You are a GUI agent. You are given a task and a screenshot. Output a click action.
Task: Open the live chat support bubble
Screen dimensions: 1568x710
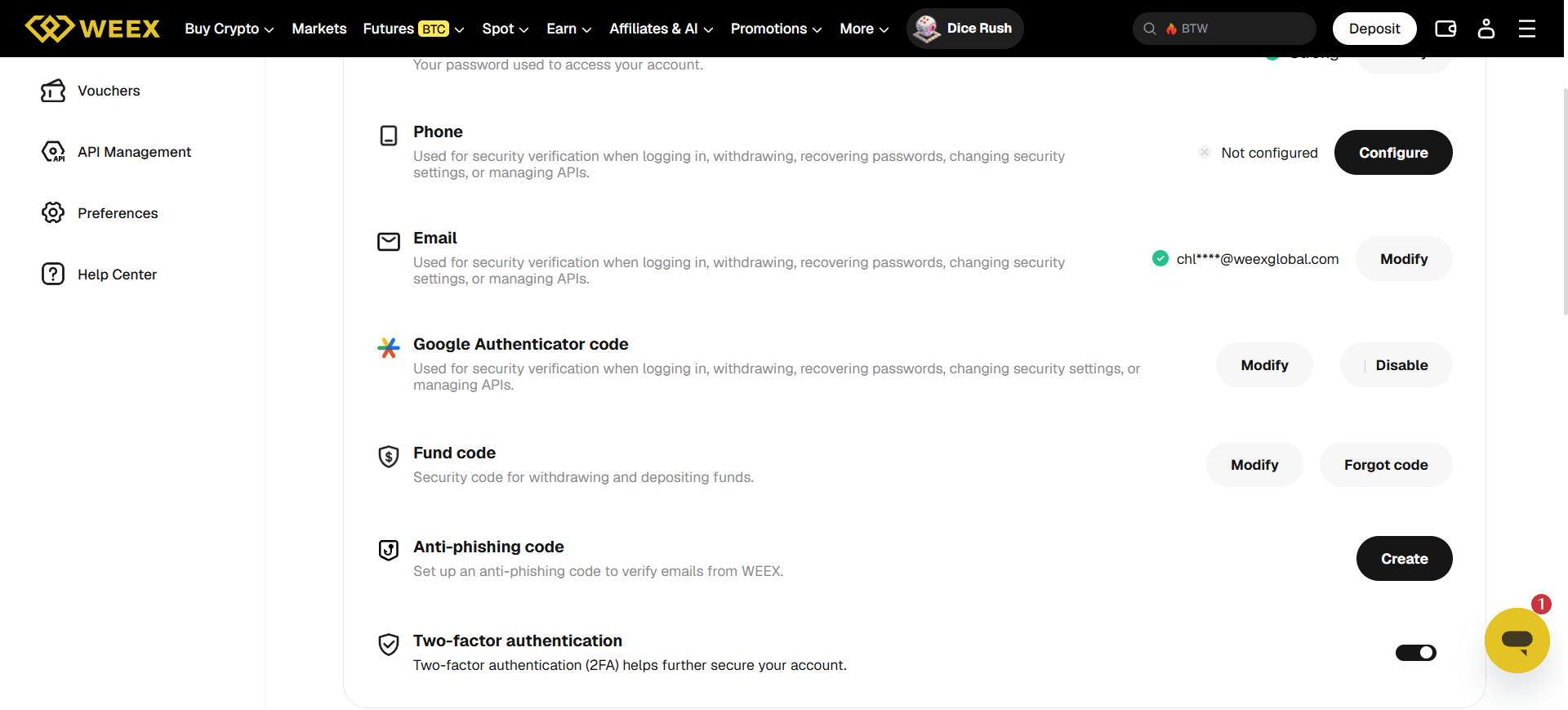(x=1517, y=641)
